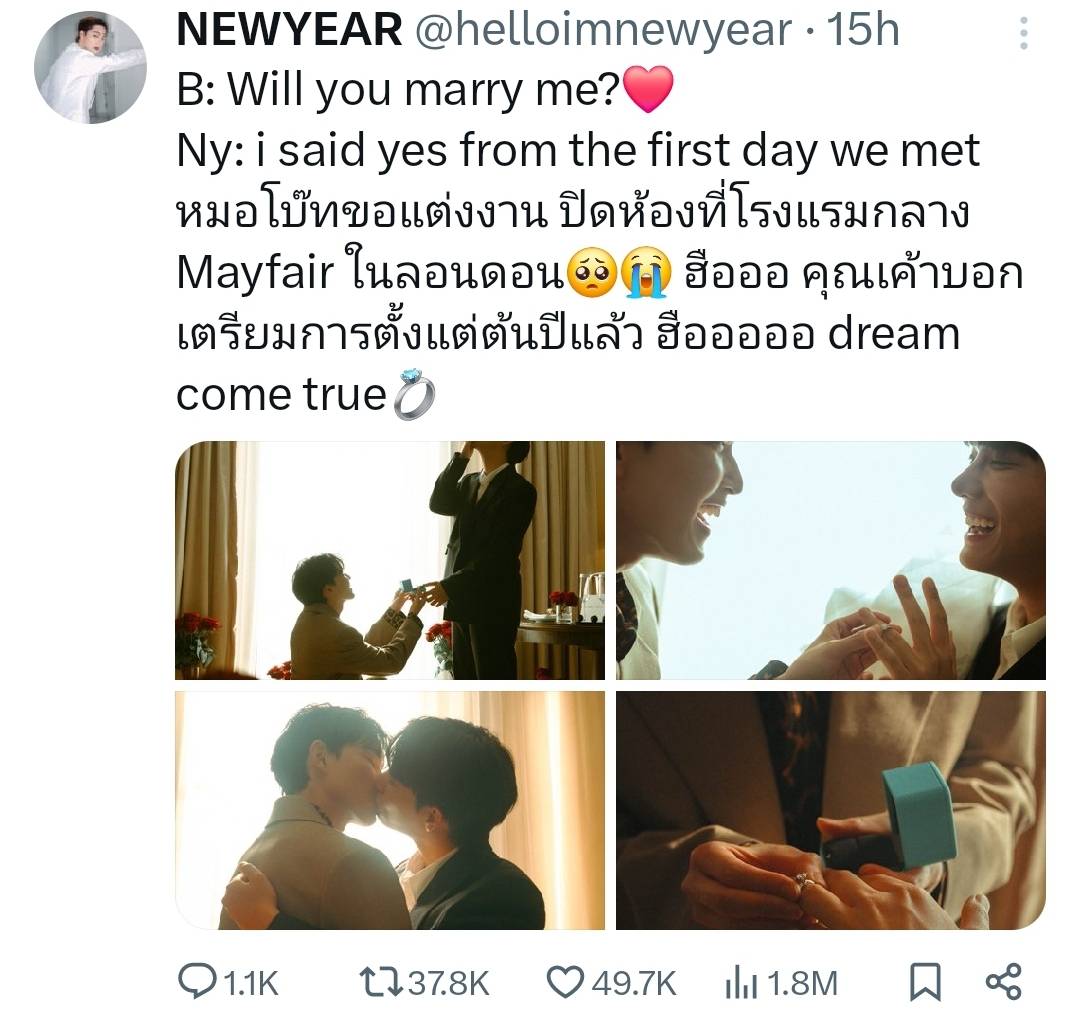
Task: Open the kneeling proposal photo
Action: (390, 560)
